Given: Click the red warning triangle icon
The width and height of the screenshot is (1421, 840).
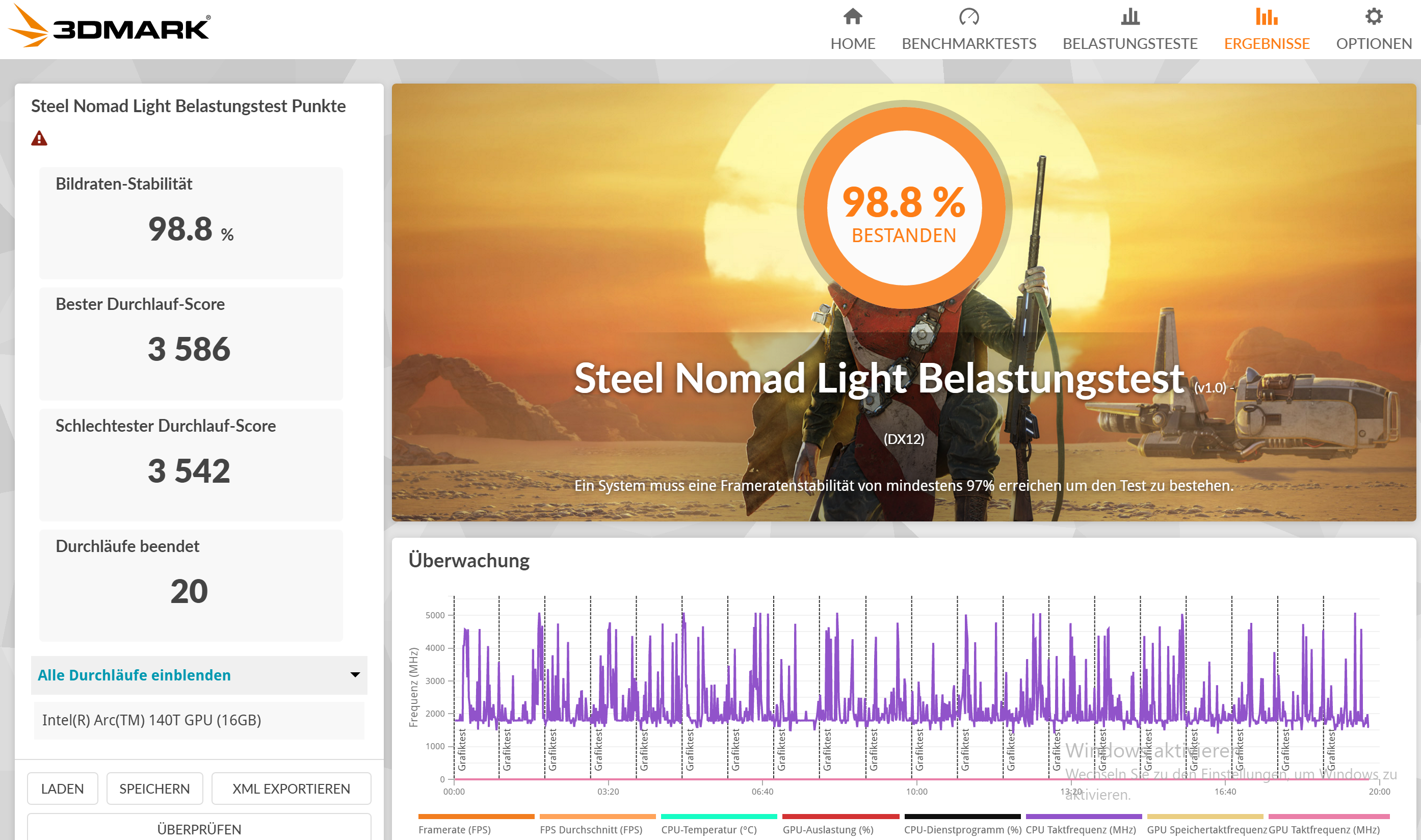Looking at the screenshot, I should [x=39, y=138].
